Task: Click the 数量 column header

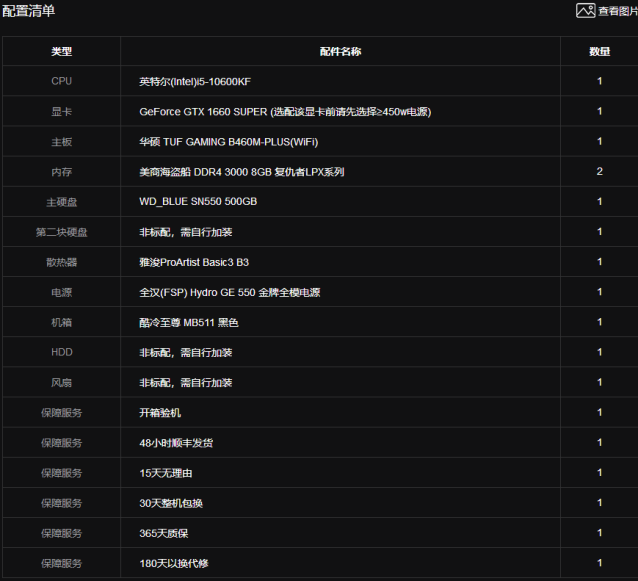Action: coord(599,52)
